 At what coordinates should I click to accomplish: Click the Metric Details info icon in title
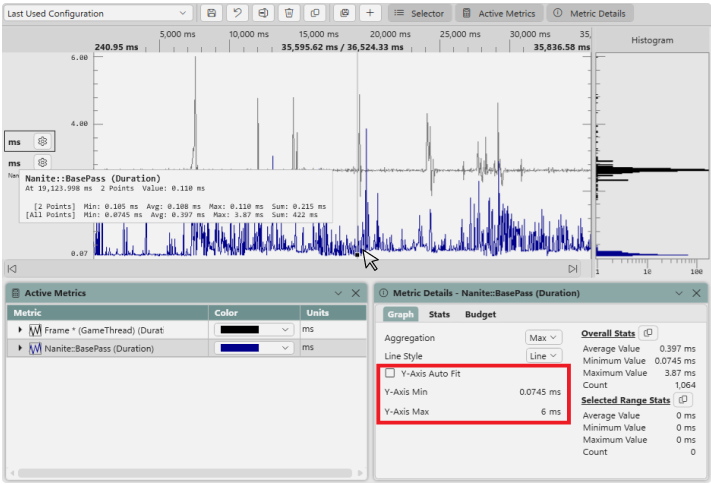pos(383,293)
